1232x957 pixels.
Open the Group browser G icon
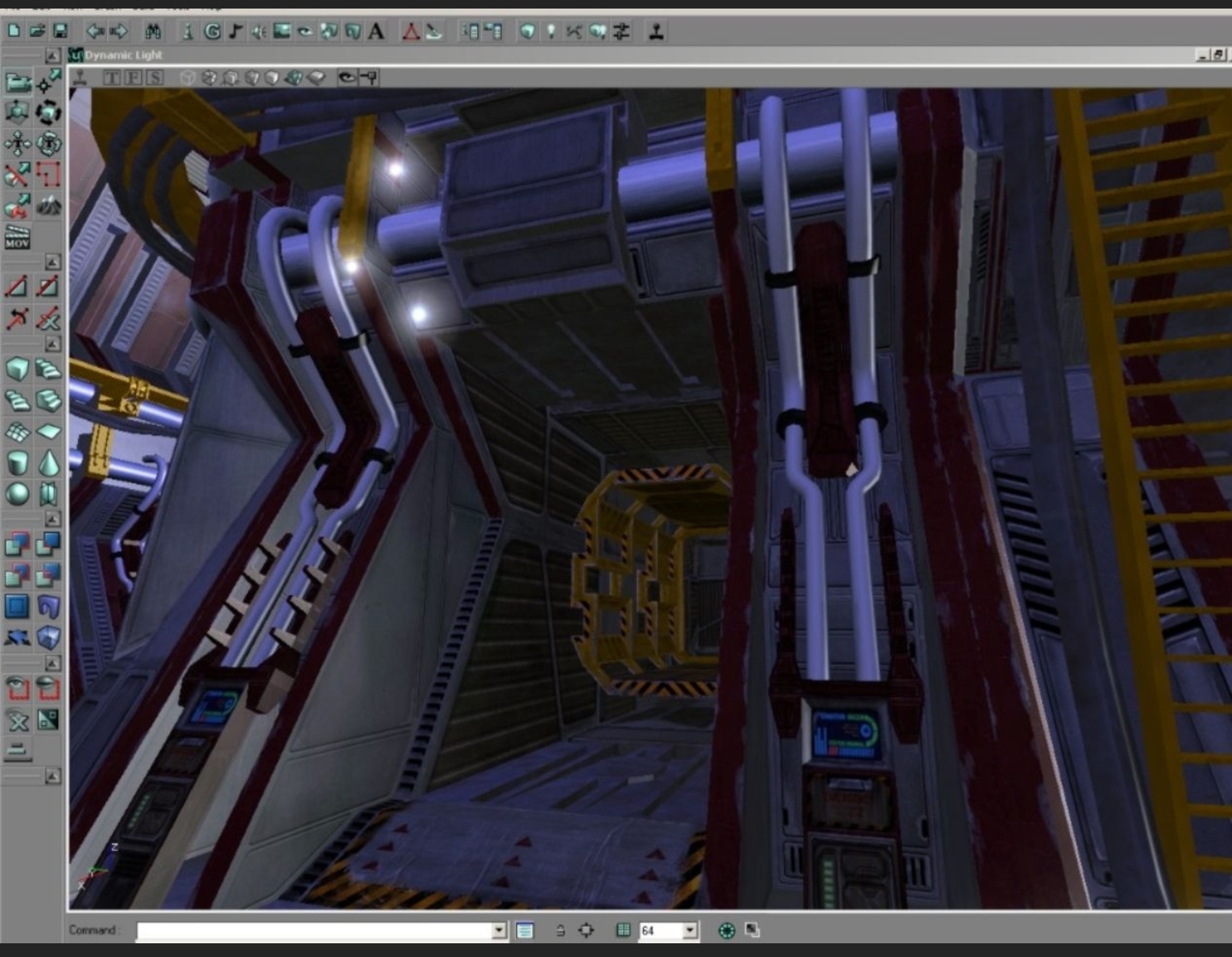click(212, 32)
